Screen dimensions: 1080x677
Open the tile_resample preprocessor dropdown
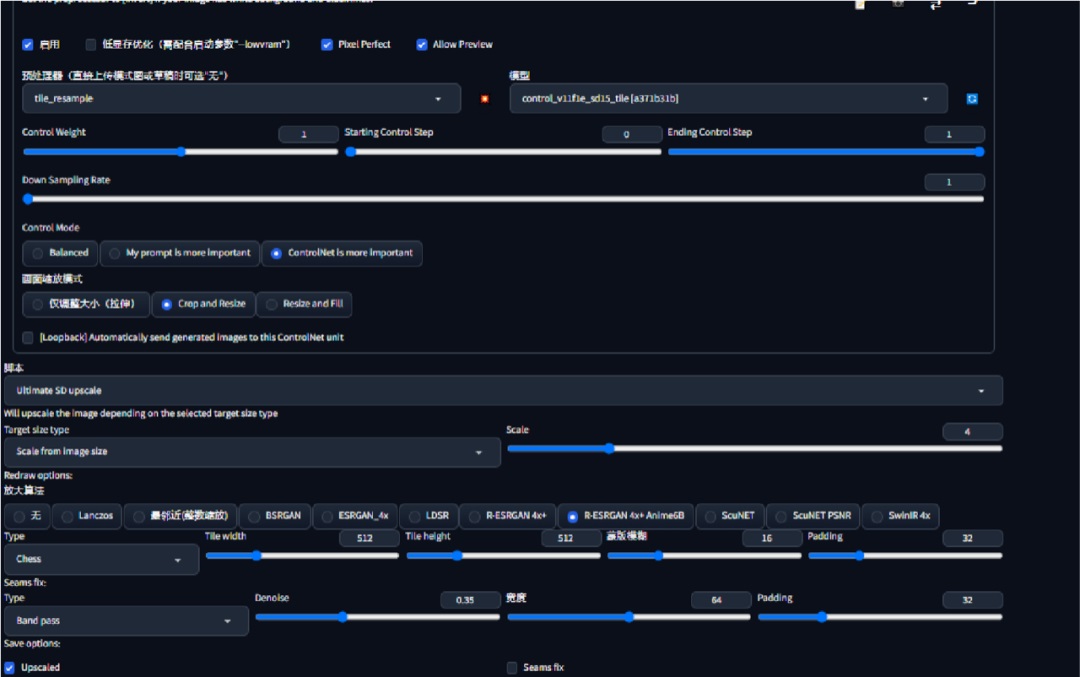241,98
